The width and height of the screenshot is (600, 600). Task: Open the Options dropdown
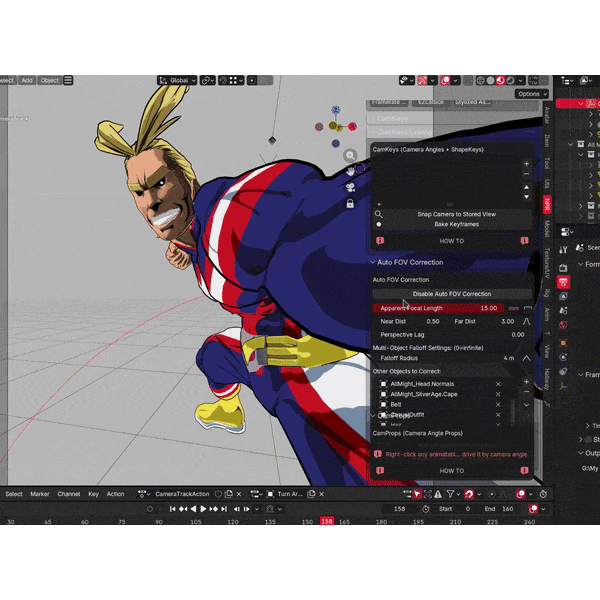click(x=532, y=94)
